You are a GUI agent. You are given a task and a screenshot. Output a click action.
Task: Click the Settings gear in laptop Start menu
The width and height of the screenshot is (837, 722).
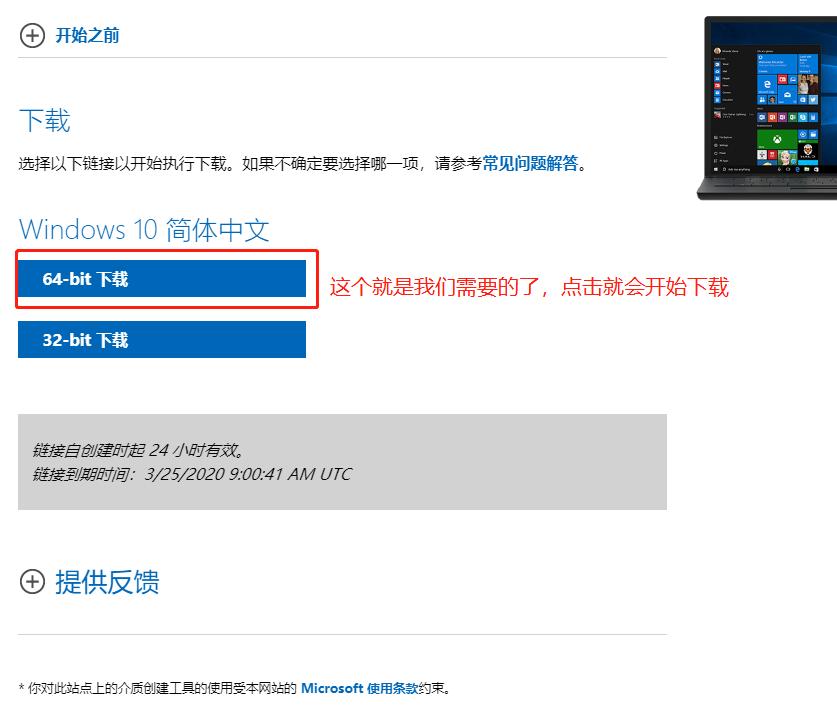click(x=716, y=146)
